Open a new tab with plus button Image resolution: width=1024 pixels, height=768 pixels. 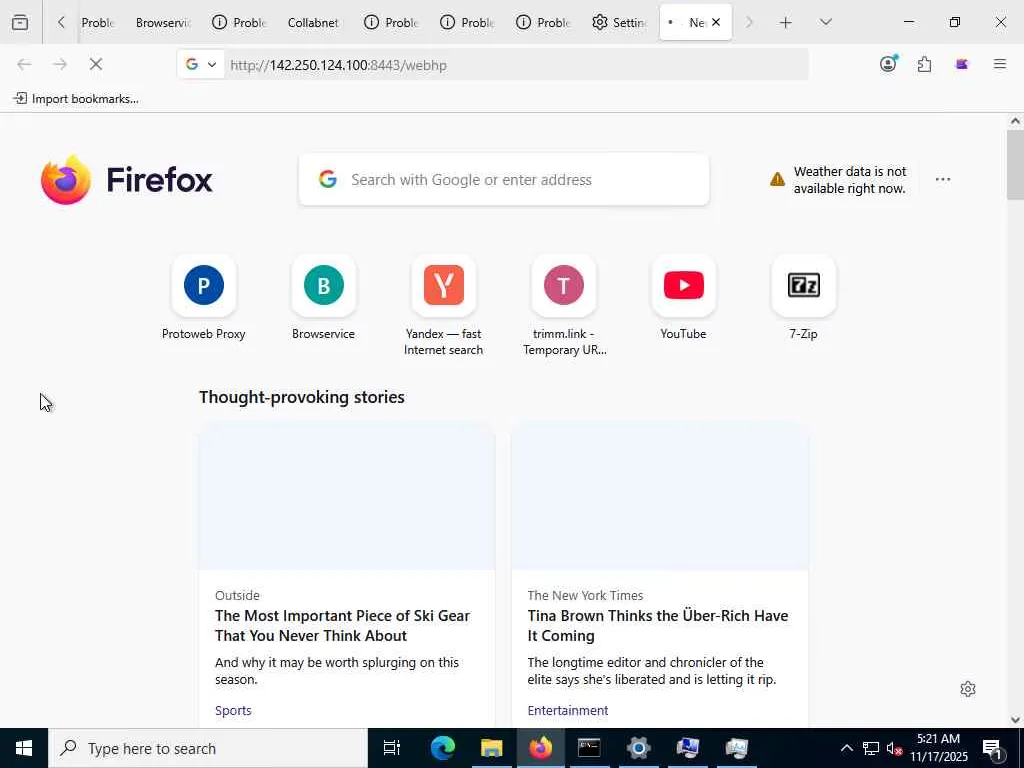(x=786, y=22)
